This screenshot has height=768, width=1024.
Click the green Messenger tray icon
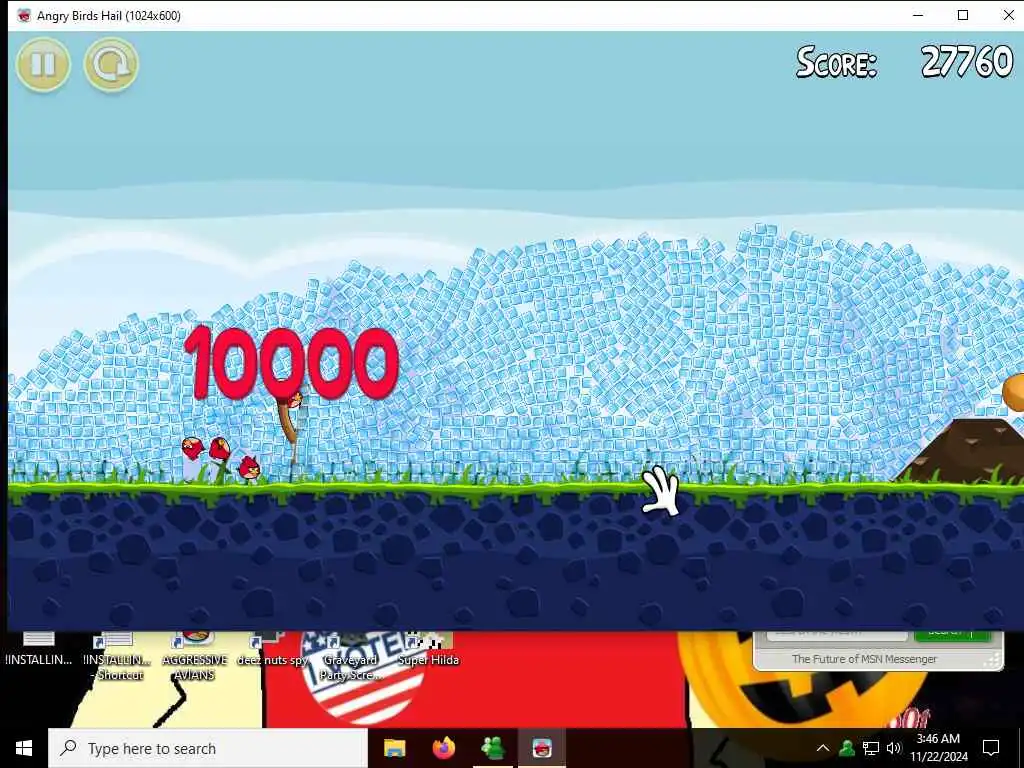pyautogui.click(x=847, y=748)
